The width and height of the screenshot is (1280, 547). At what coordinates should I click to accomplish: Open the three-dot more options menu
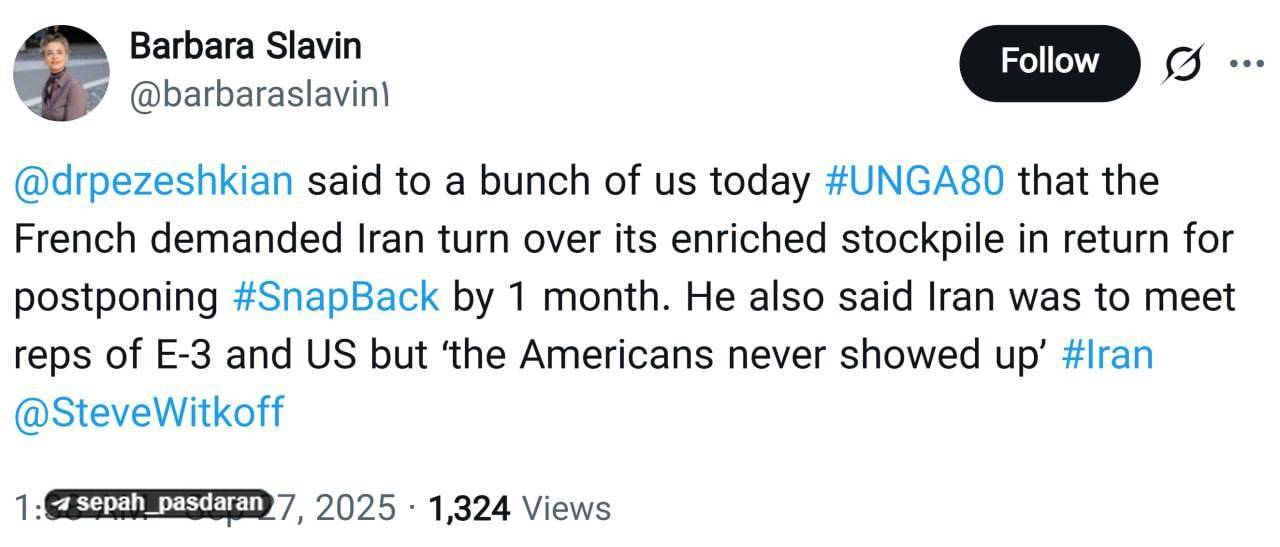(x=1247, y=64)
